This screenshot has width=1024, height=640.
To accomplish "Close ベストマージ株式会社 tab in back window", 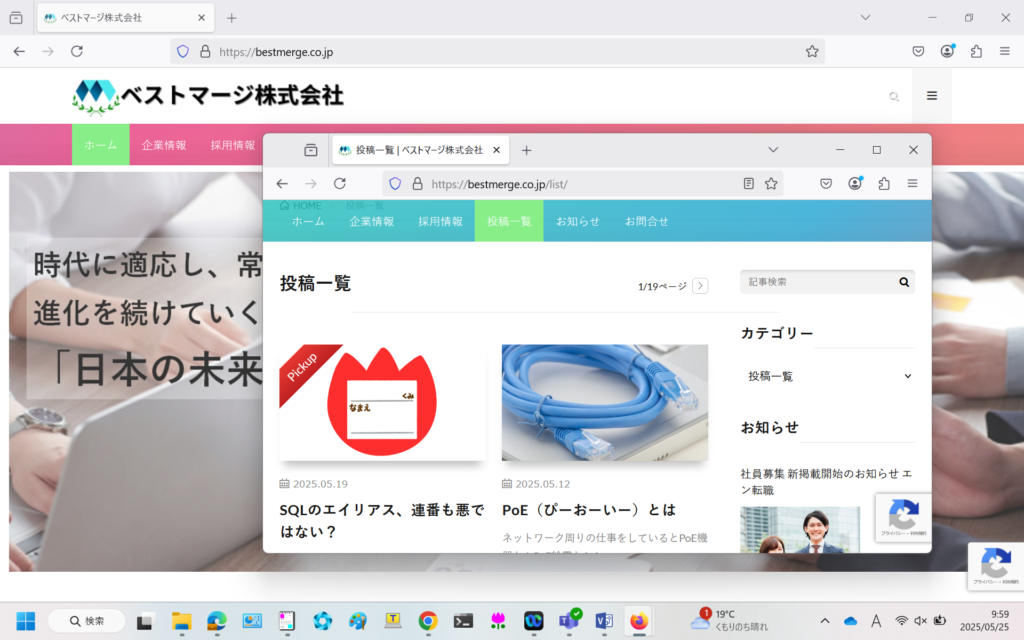I will (202, 18).
